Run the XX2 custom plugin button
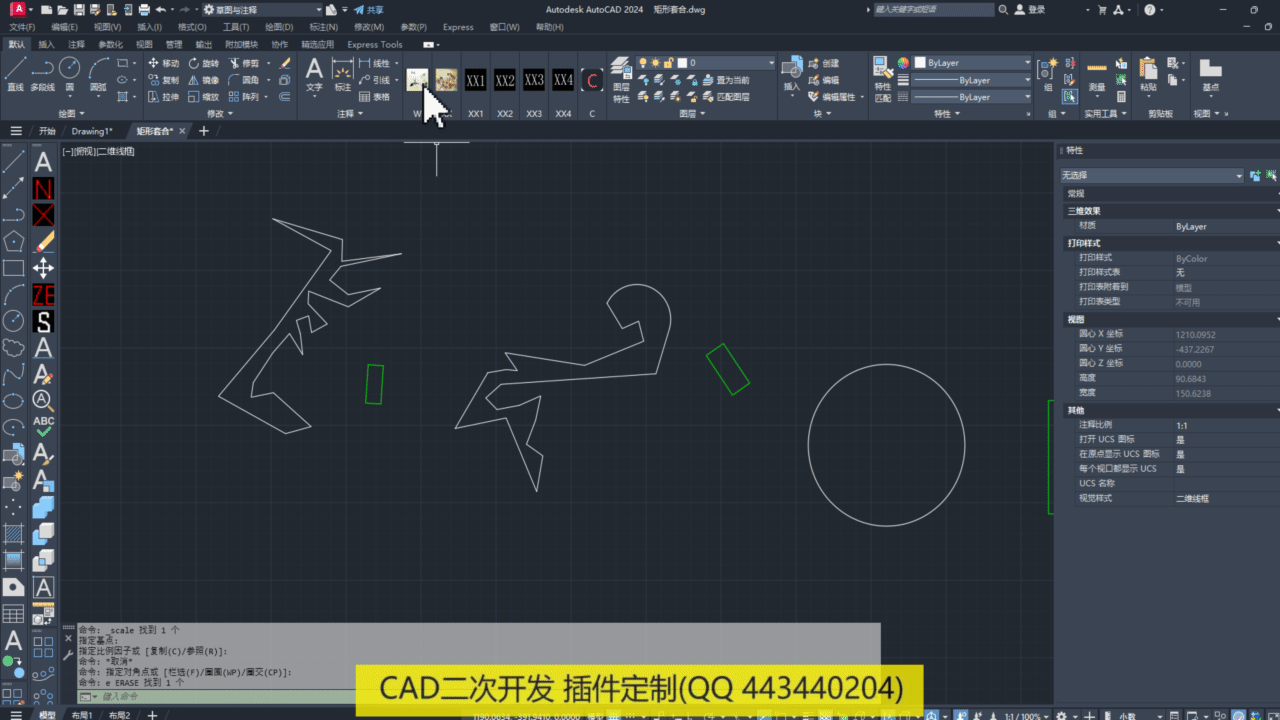Screen dimensions: 1280x720 tap(505, 80)
